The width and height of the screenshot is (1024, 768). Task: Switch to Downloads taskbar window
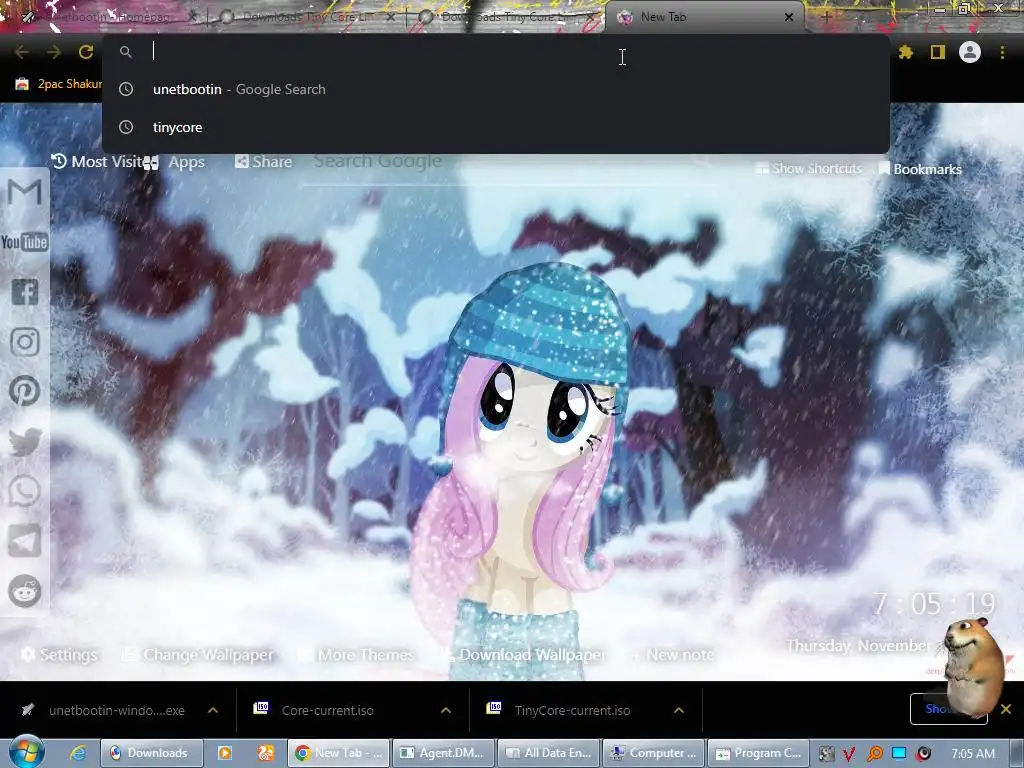[x=152, y=753]
